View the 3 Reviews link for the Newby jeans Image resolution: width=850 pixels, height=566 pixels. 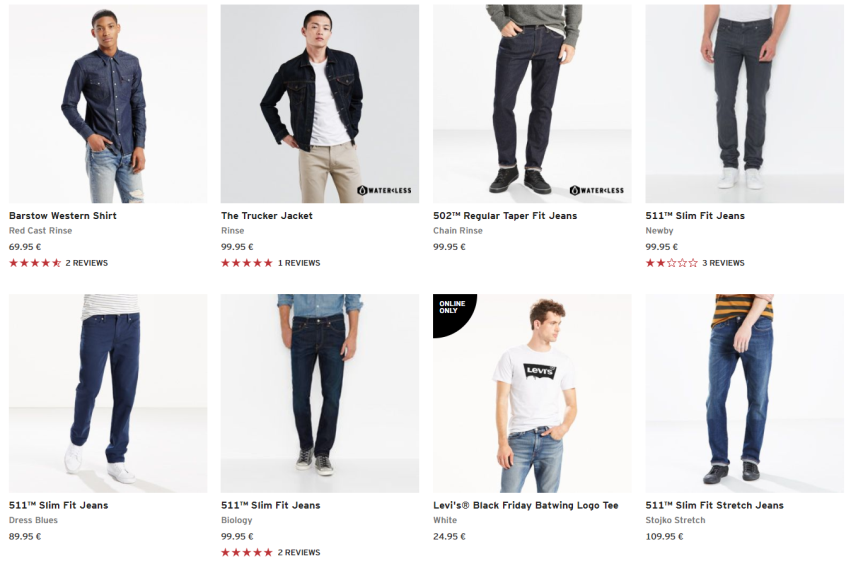pos(723,263)
